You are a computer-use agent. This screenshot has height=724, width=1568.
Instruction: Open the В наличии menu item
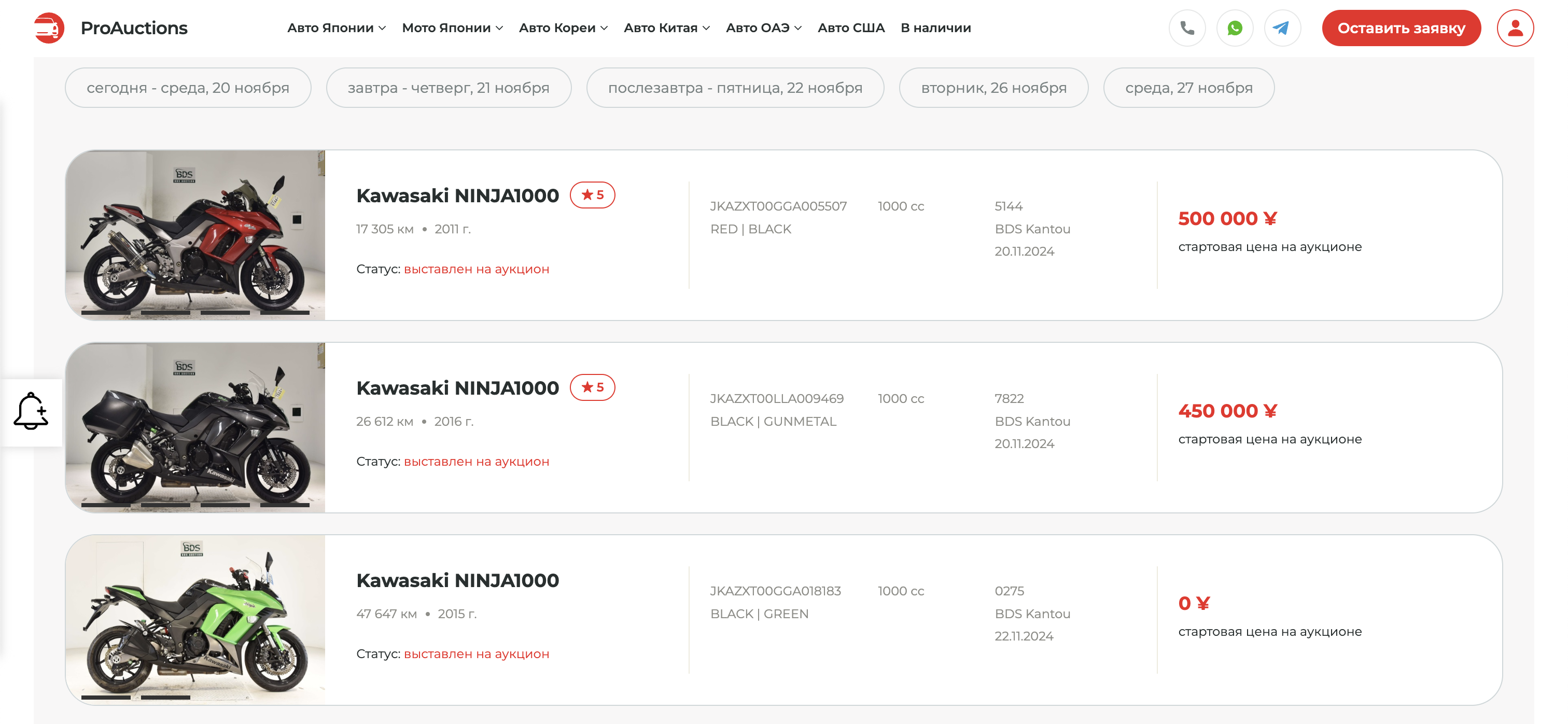pyautogui.click(x=935, y=28)
